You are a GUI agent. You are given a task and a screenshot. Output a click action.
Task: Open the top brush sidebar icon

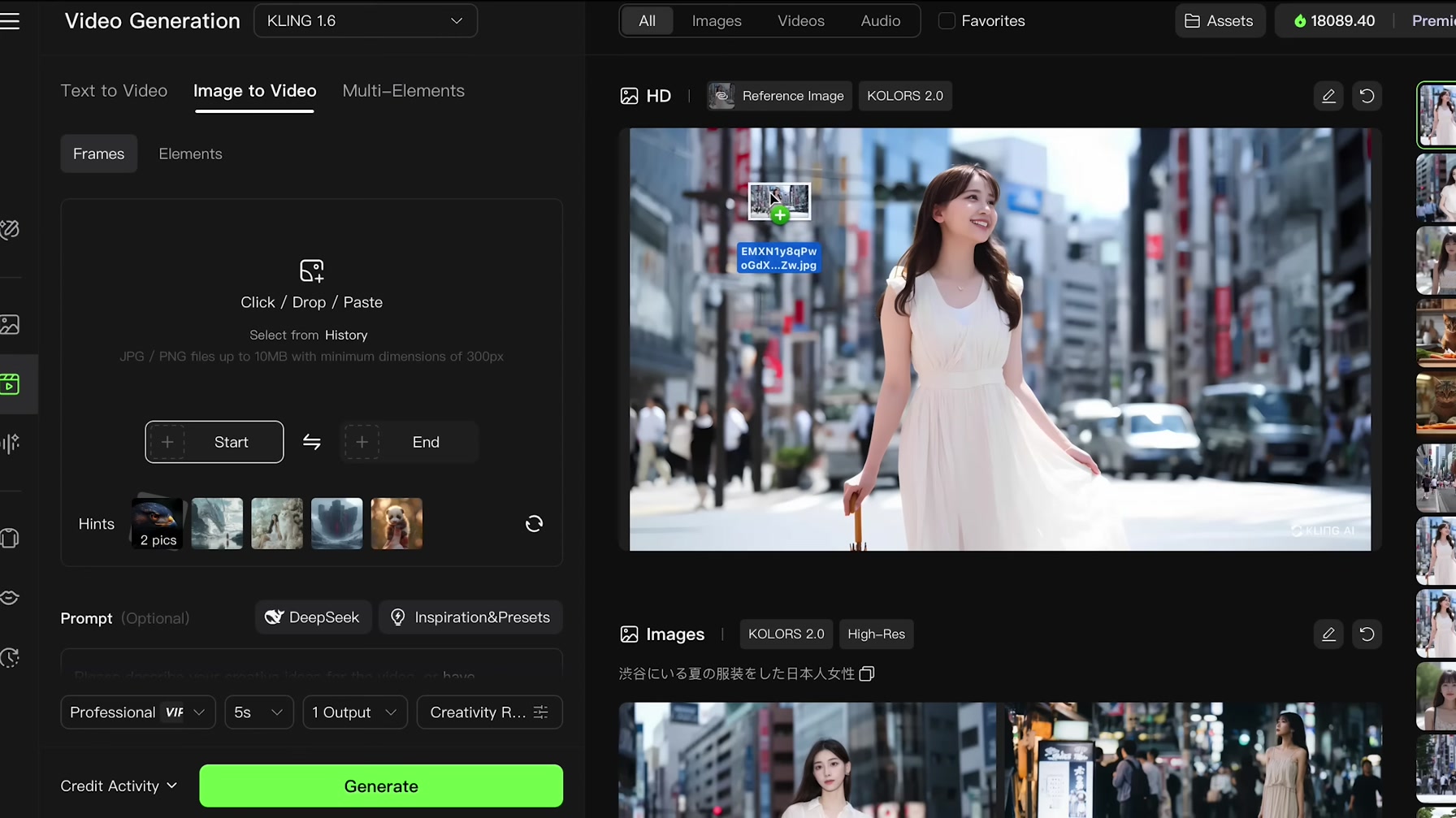coord(10,230)
